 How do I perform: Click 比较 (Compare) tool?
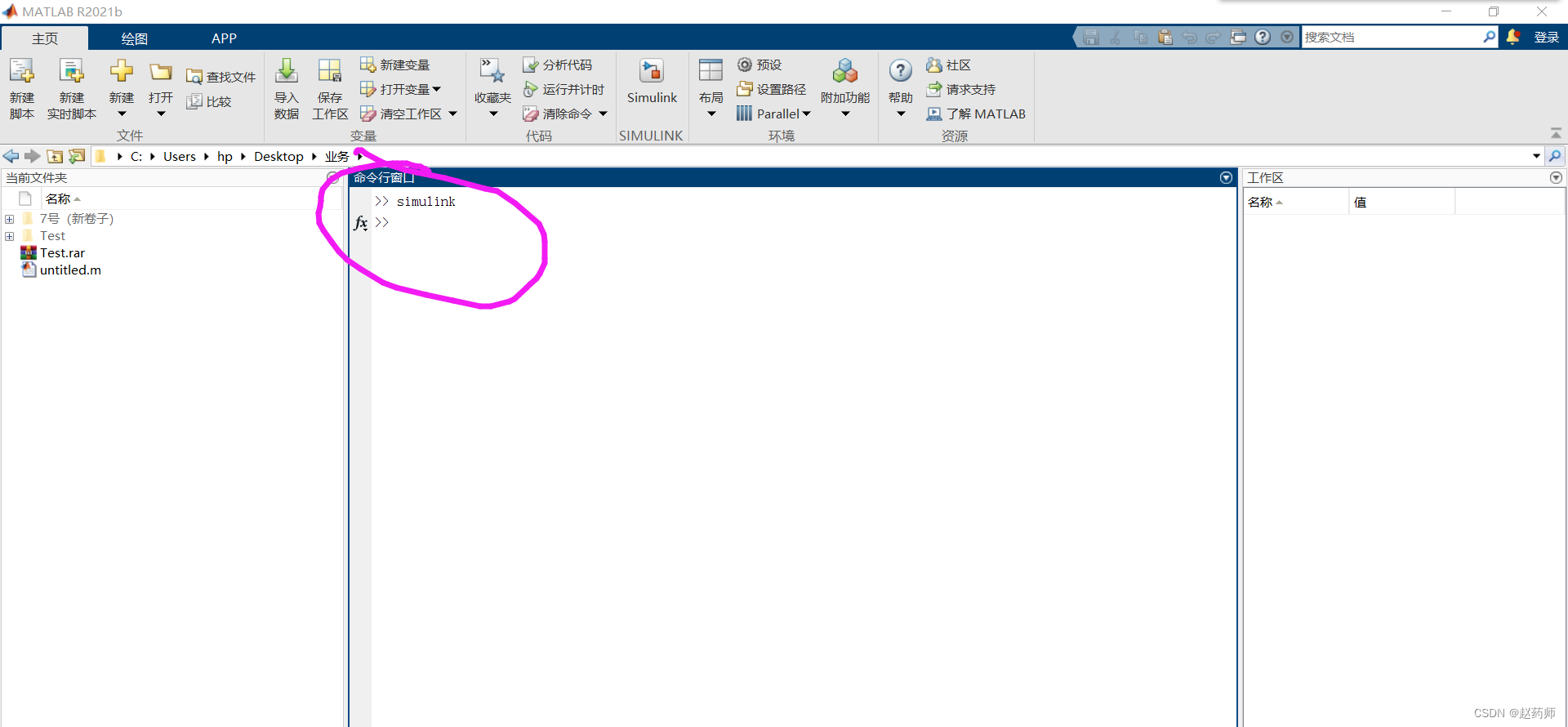(x=209, y=101)
